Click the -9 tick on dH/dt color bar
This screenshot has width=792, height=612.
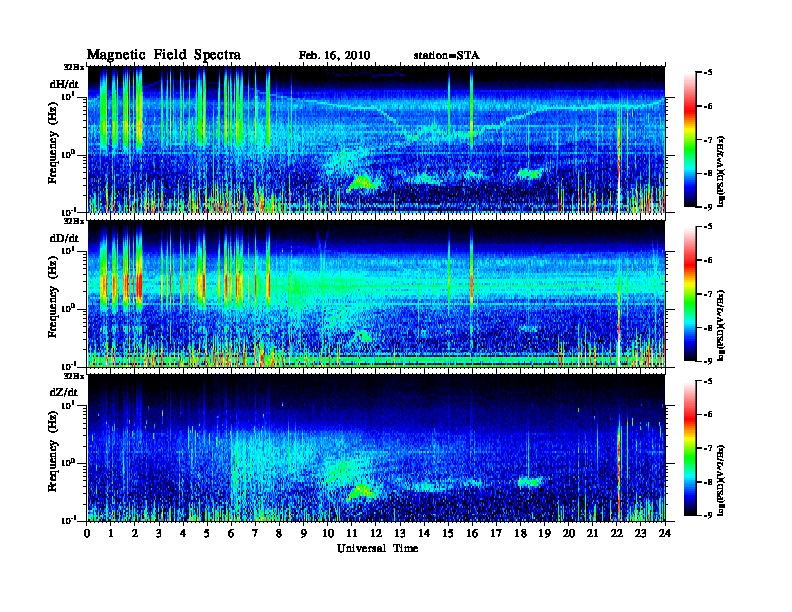point(708,207)
